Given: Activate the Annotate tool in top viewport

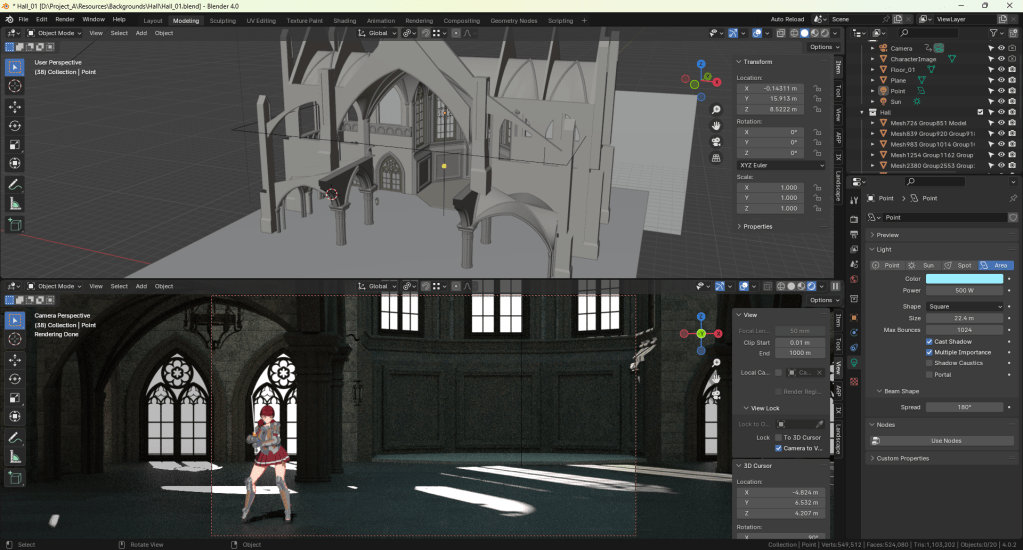Looking at the screenshot, I should point(15,185).
